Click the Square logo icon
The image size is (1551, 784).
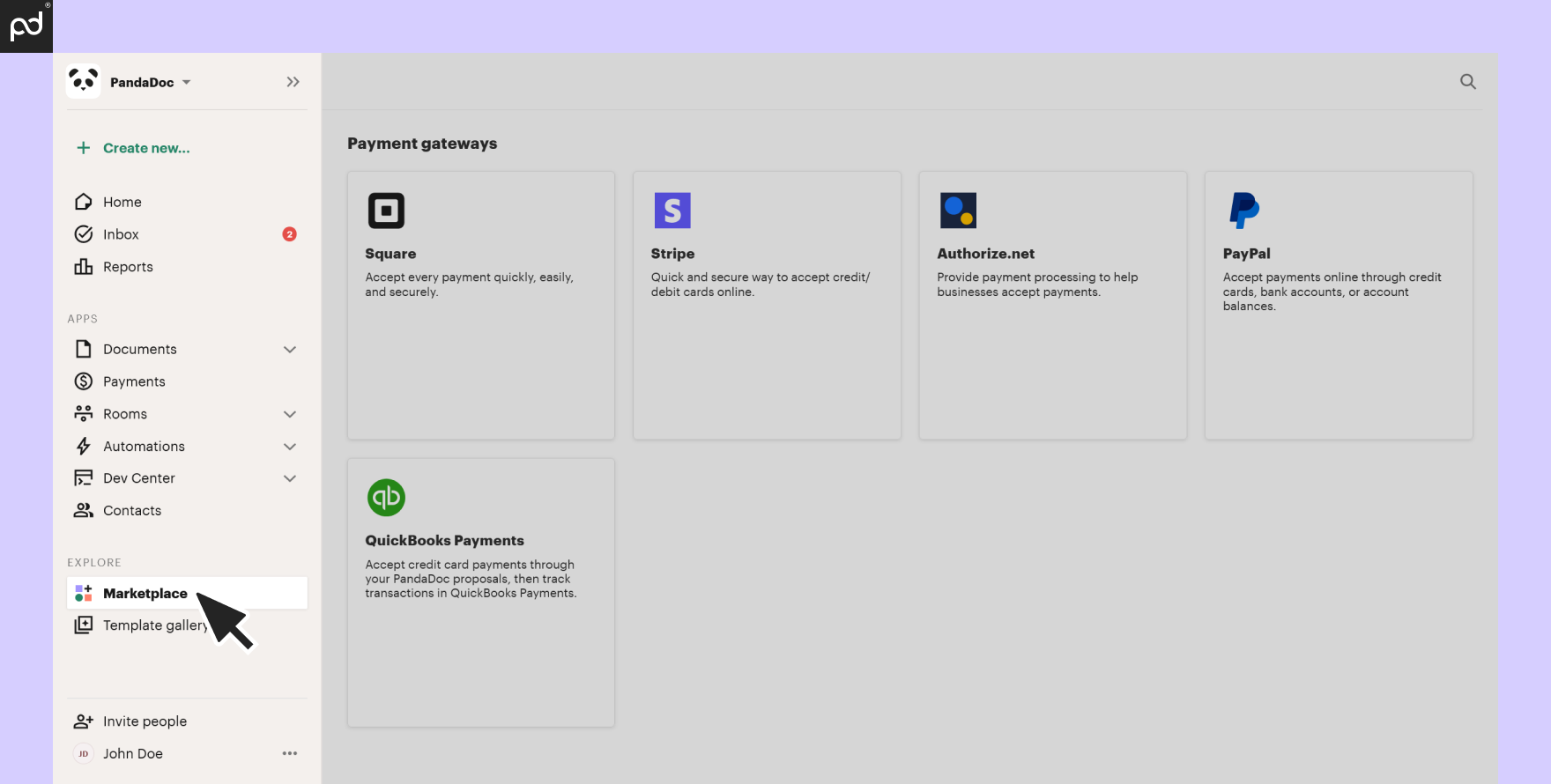click(386, 211)
